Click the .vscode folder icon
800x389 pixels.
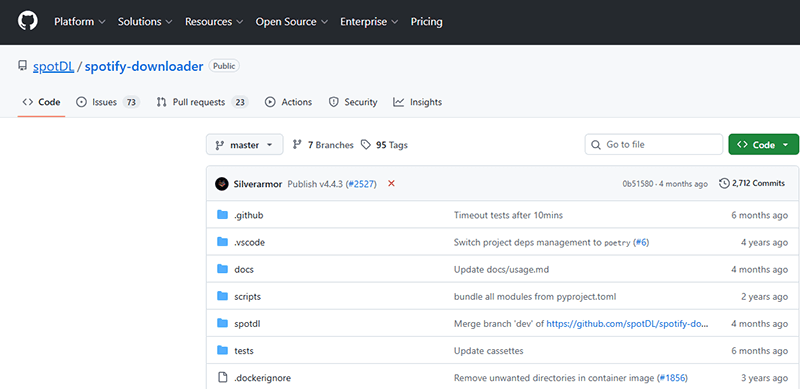tap(222, 242)
